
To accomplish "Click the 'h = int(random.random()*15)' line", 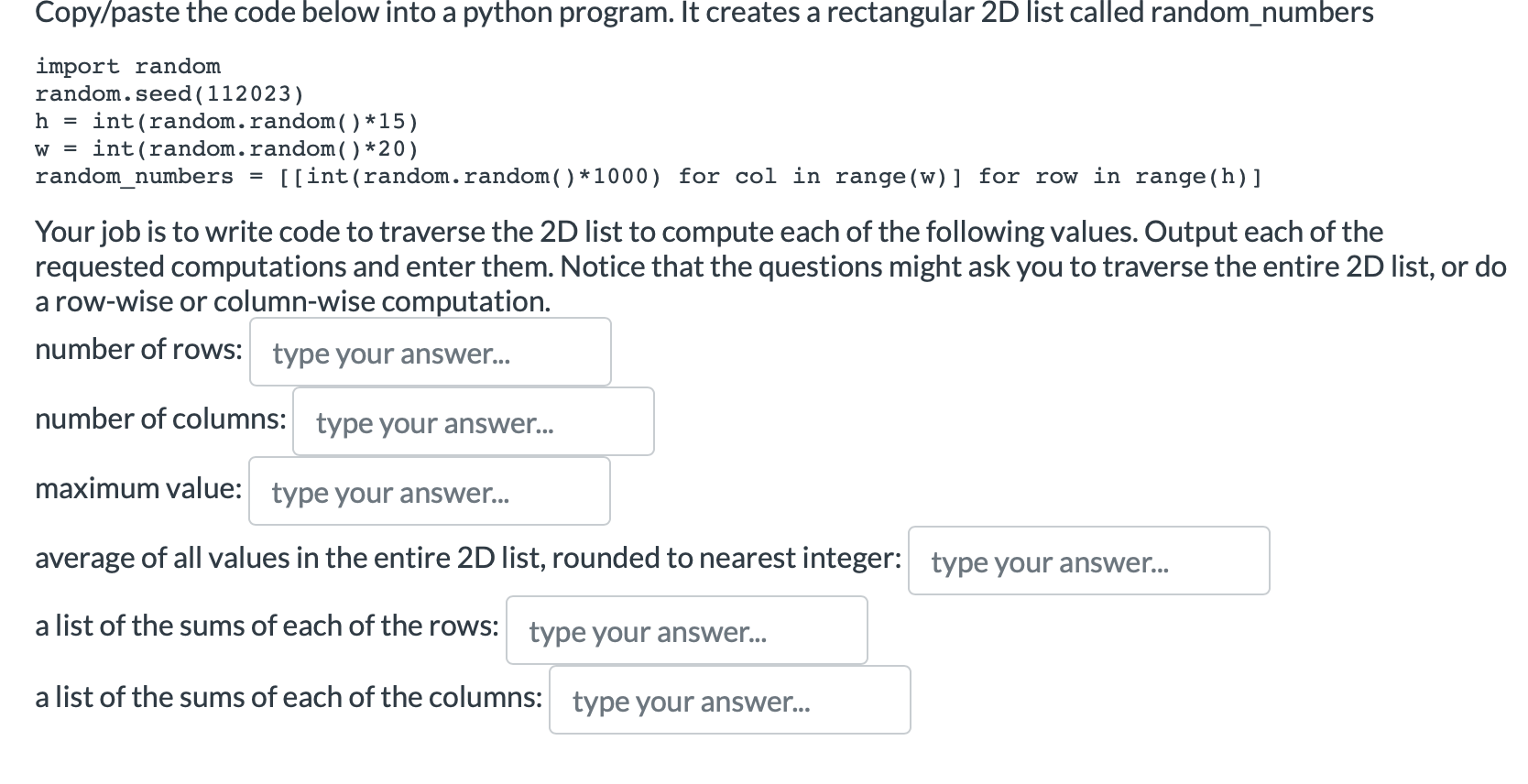I will (x=226, y=121).
